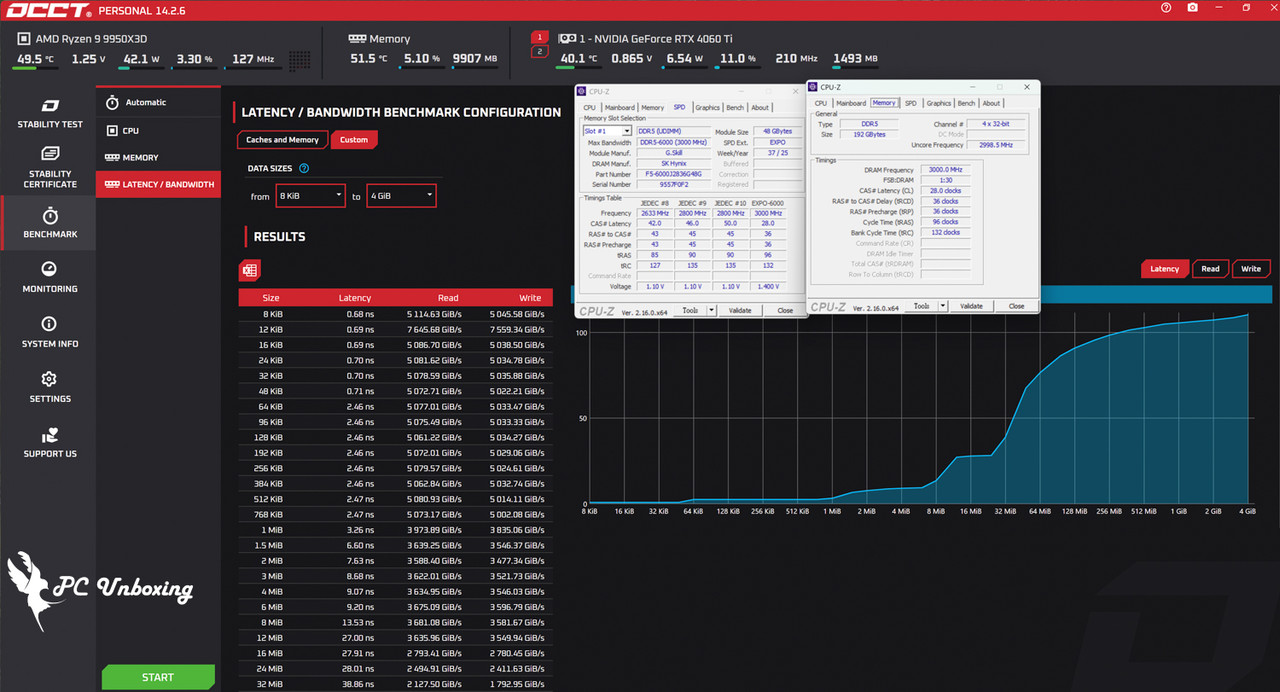Take a screenshot with camera icon
Viewport: 1280px width, 692px height.
[x=1193, y=8]
